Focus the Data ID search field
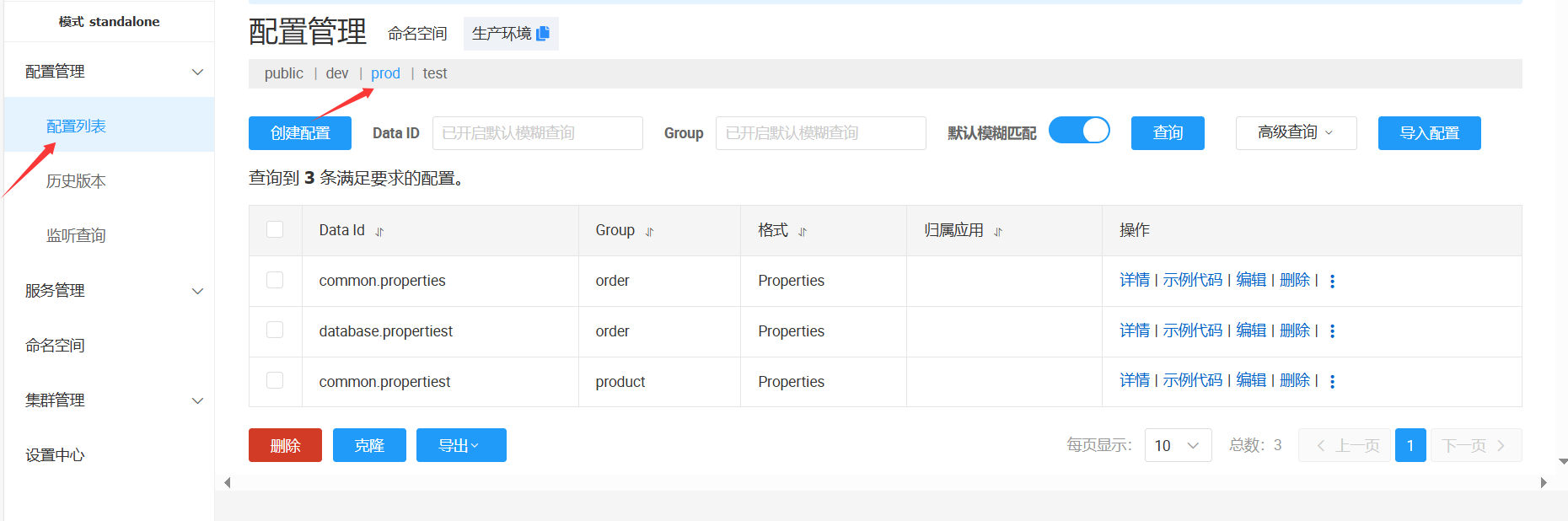 [x=537, y=133]
